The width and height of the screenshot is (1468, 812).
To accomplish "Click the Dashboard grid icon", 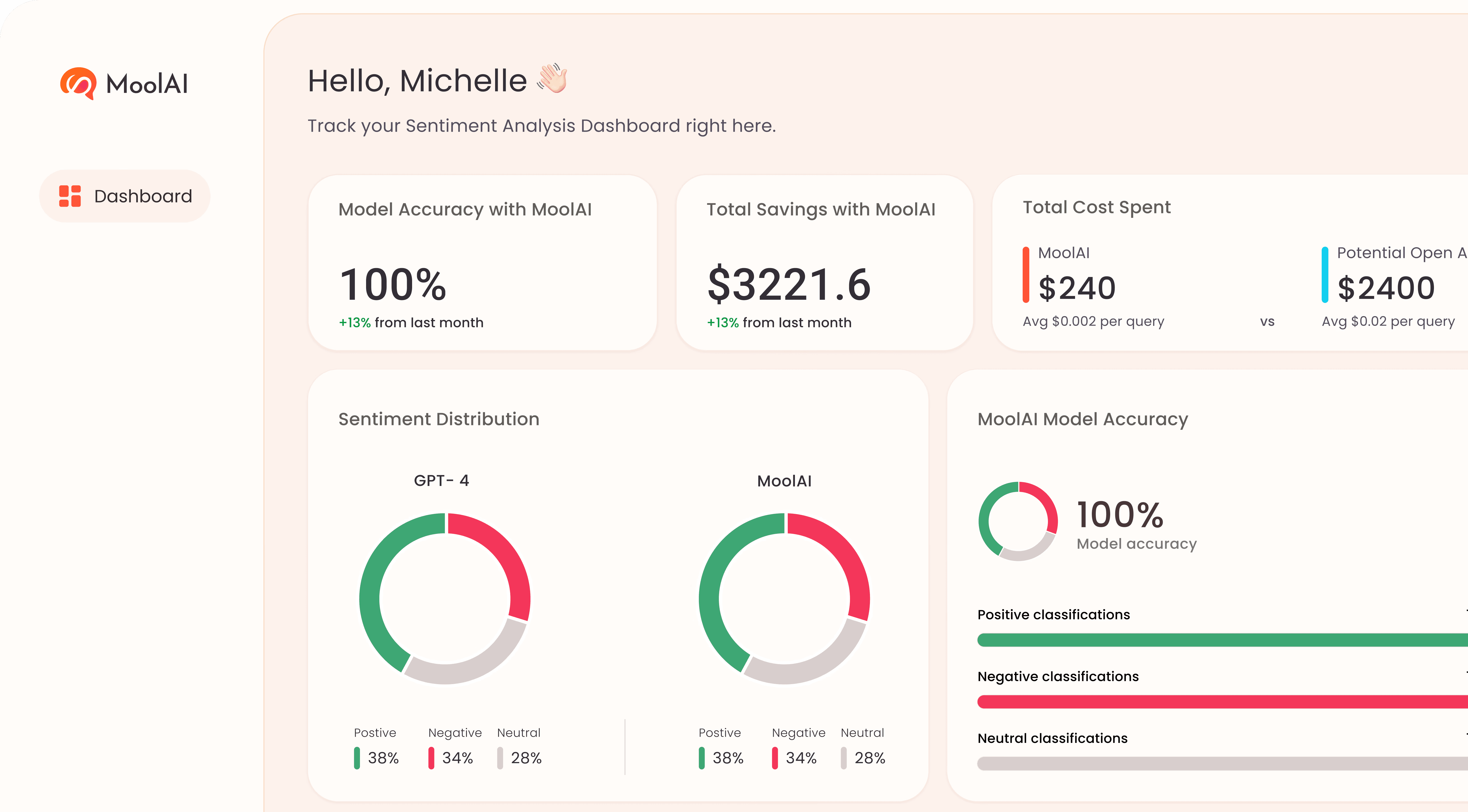I will [70, 196].
